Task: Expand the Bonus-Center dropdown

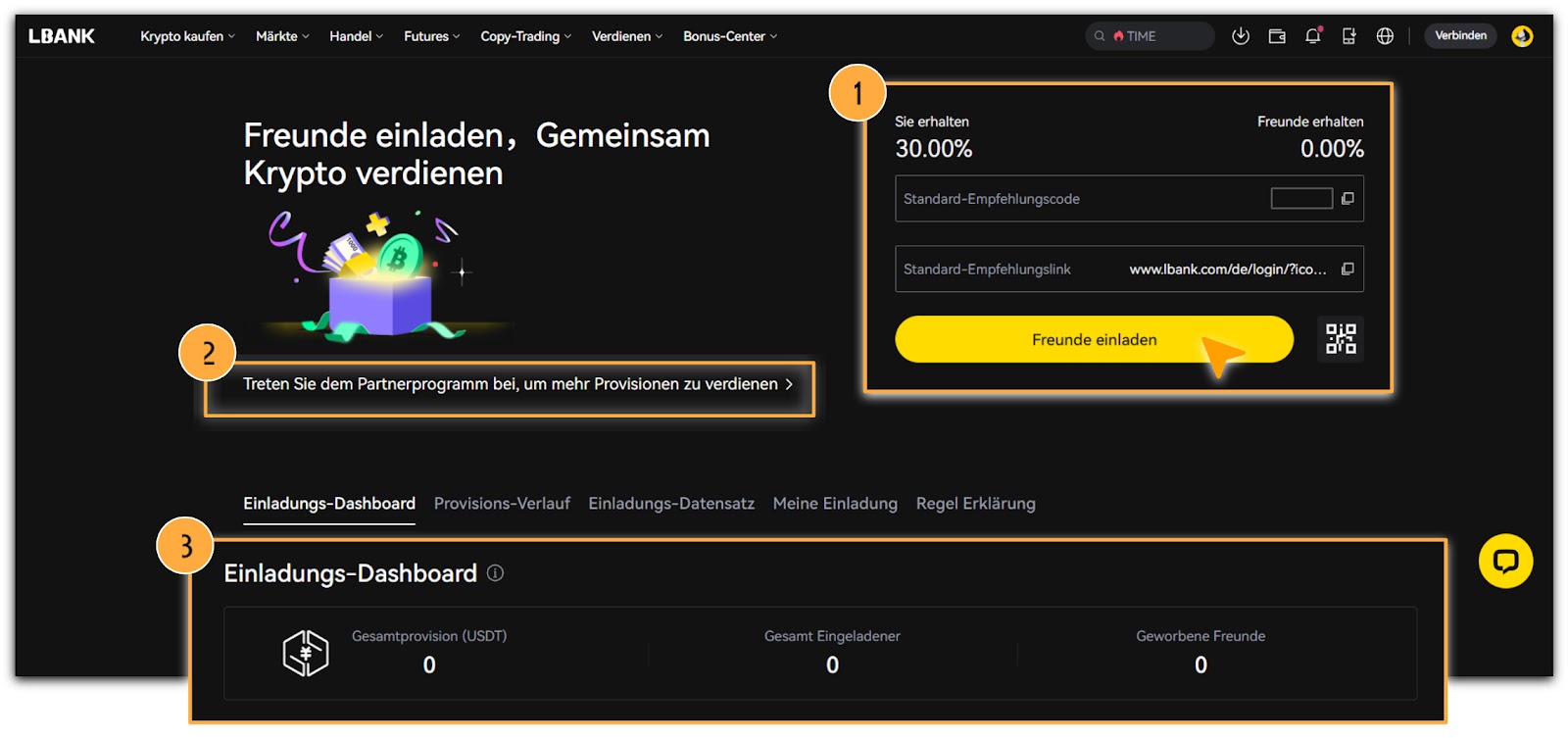Action: [x=729, y=36]
